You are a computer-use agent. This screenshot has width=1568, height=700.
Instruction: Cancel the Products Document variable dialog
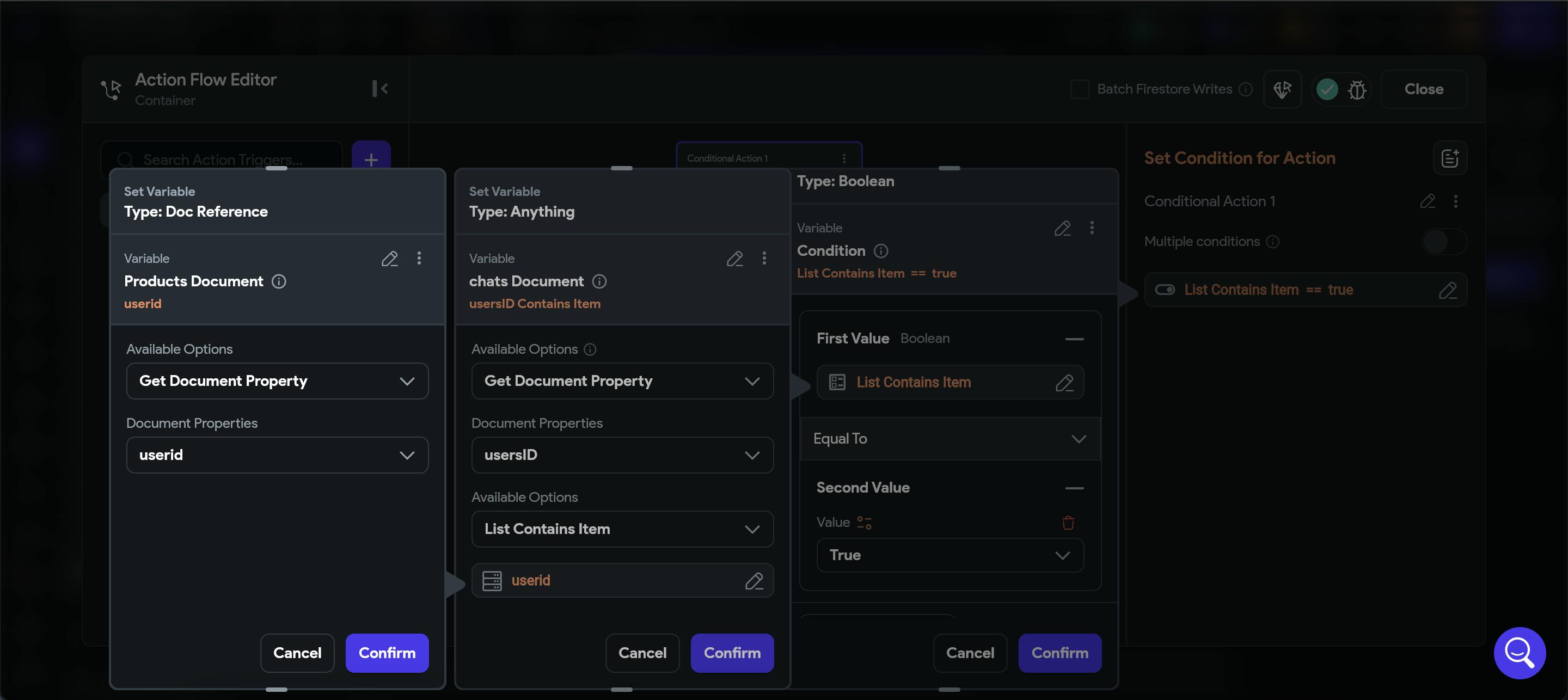coord(297,653)
